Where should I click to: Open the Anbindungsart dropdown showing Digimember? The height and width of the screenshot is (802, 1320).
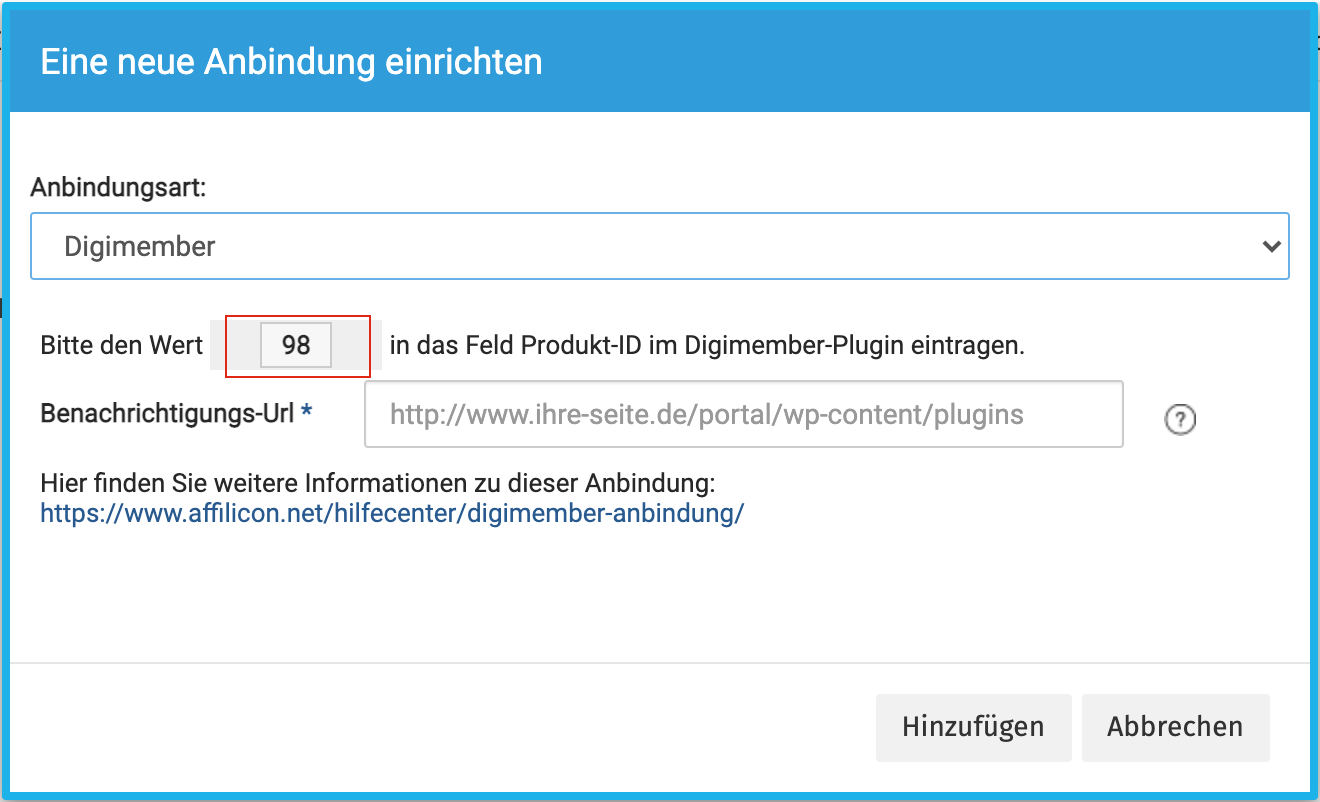[659, 245]
